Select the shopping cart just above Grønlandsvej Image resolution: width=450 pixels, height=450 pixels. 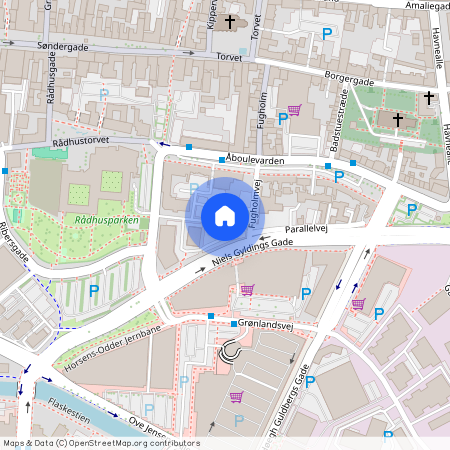248,290
